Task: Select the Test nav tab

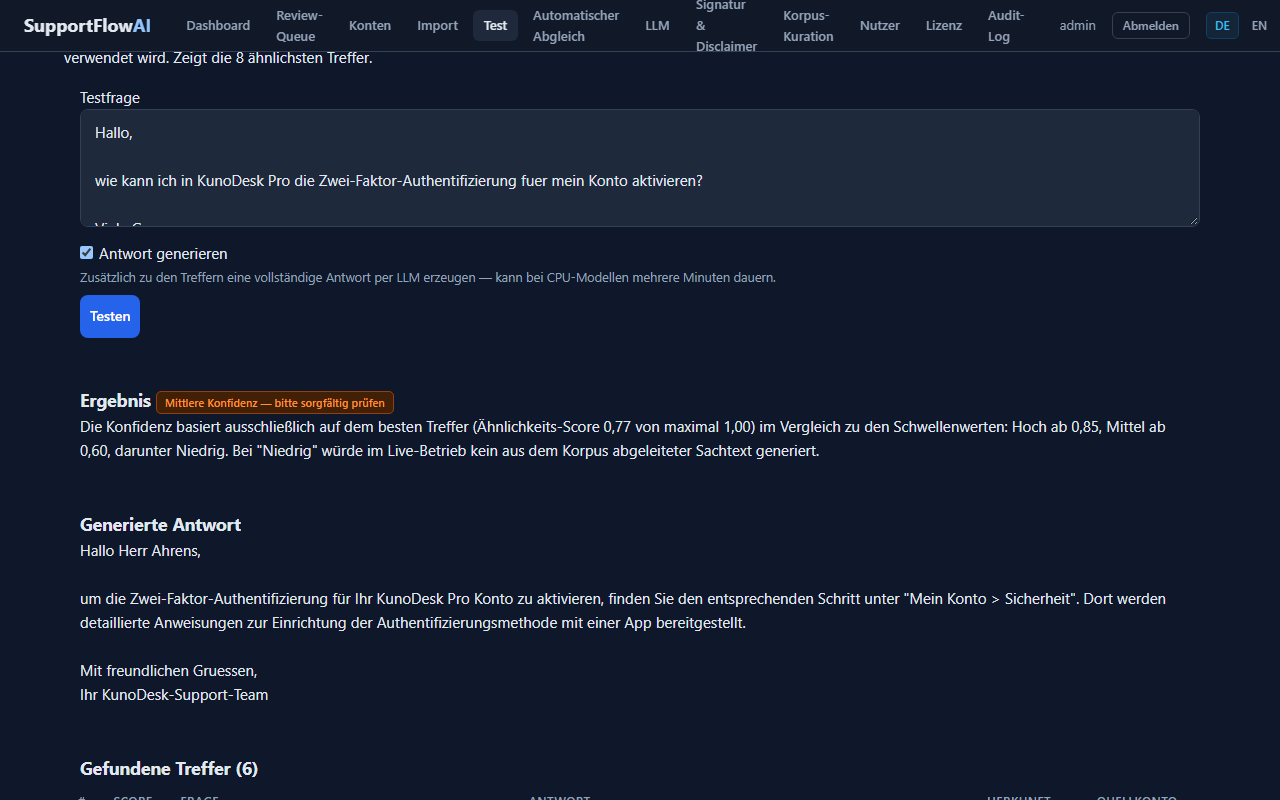Action: [x=495, y=26]
